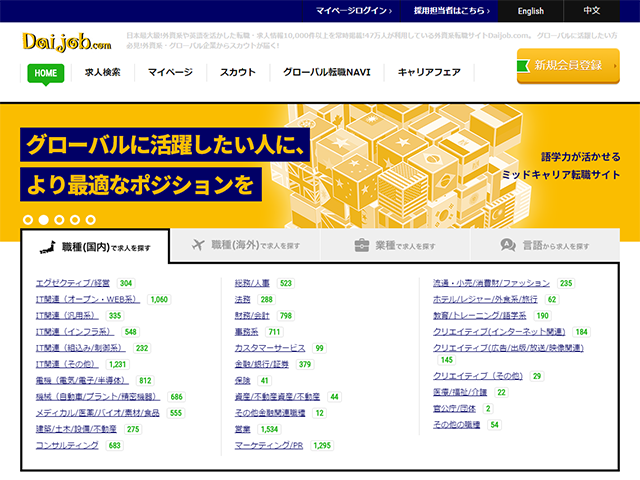640x480 pixels.
Task: Open IT関連（組込み/制御系） category
Action: 80,348
